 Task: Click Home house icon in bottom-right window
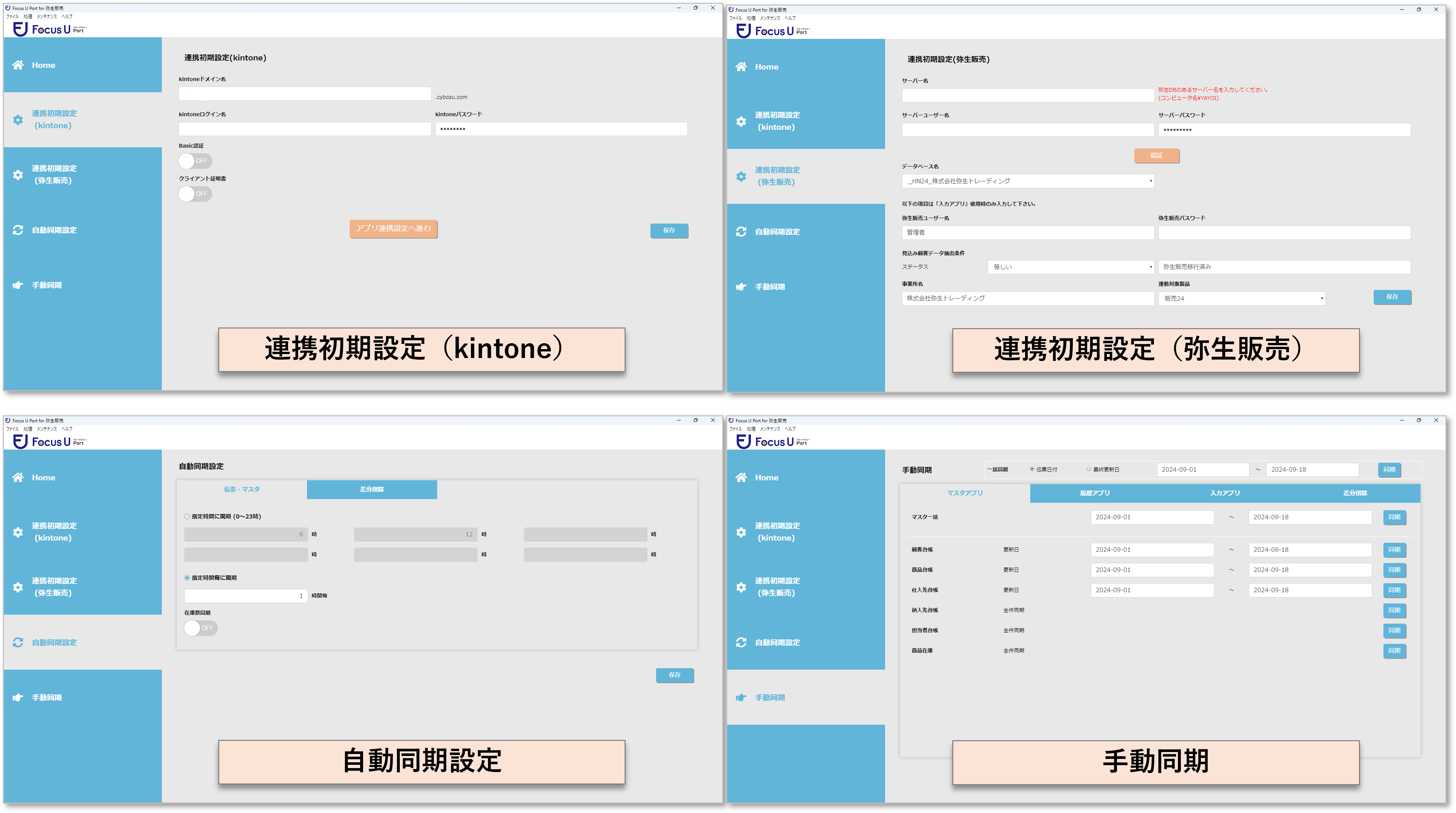741,477
